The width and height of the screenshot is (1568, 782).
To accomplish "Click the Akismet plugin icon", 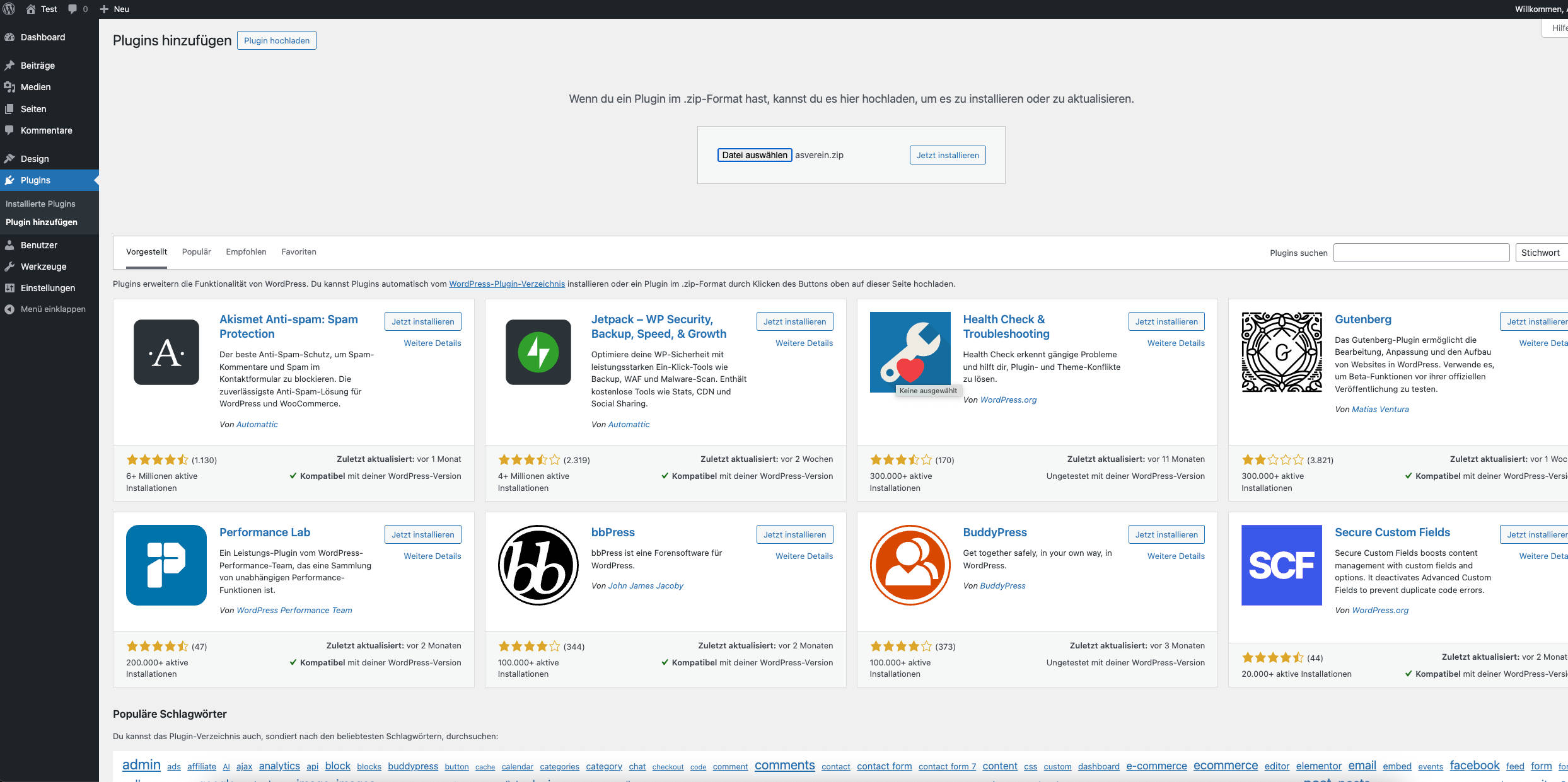I will (x=166, y=352).
